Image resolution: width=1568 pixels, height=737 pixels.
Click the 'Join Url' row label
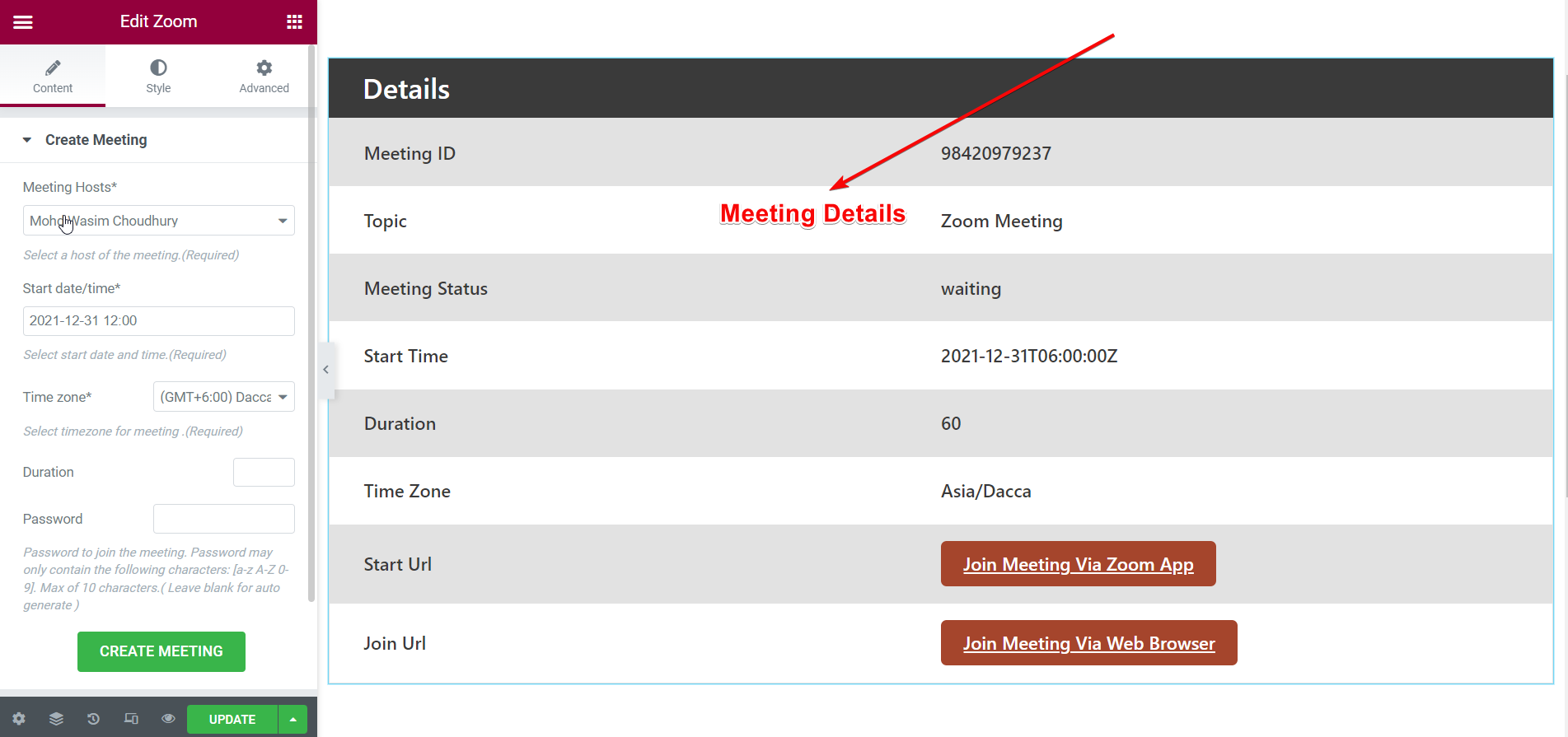tap(395, 644)
